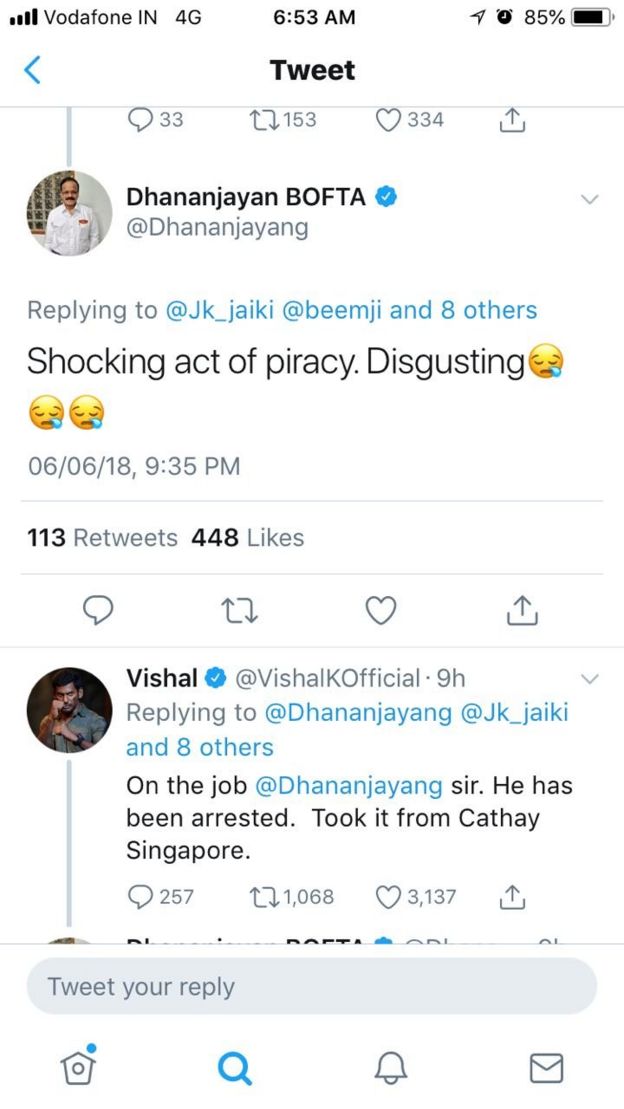Tap the back arrow to leave the Tweet view
Image resolution: width=624 pixels, height=1109 pixels.
32,70
